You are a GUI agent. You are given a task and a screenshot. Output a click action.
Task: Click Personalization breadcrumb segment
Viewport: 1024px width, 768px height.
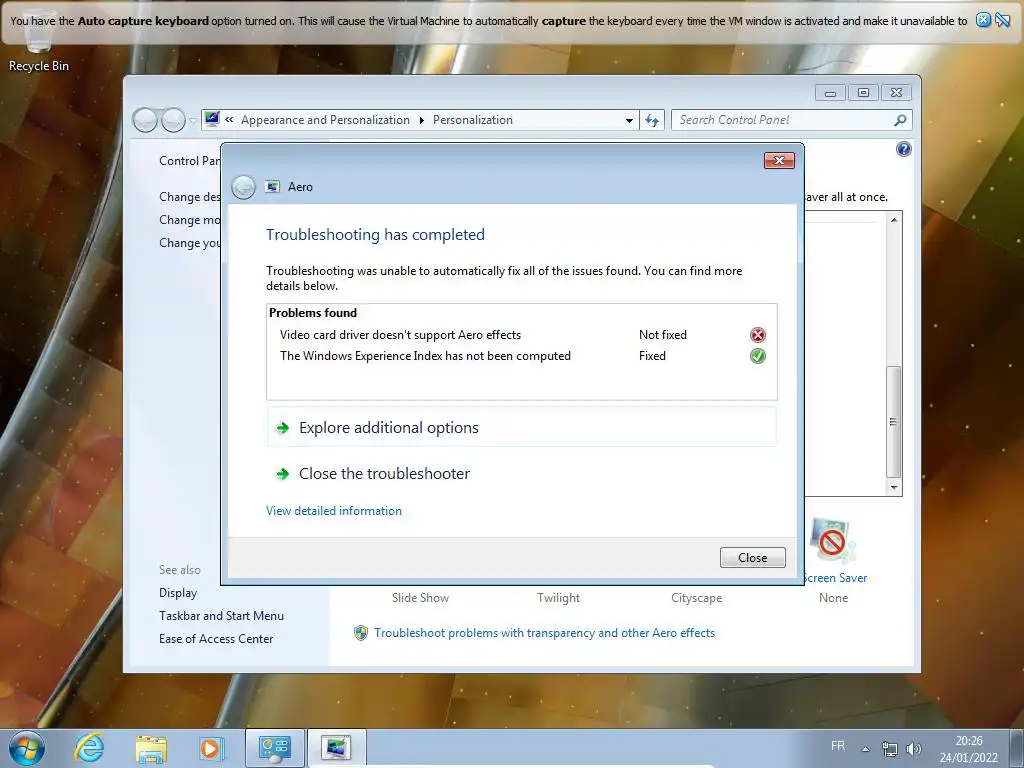click(473, 120)
